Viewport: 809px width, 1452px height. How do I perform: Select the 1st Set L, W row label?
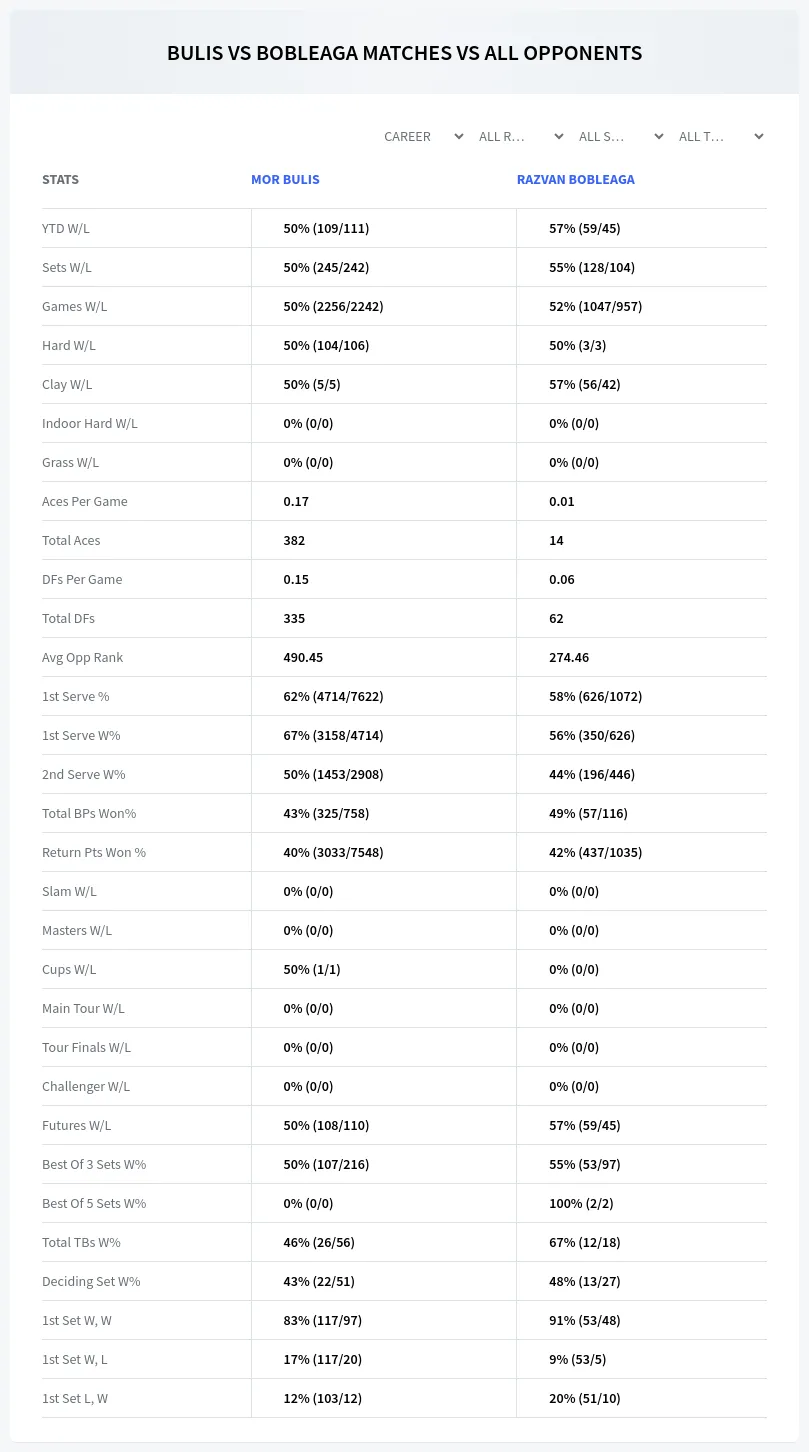pyautogui.click(x=75, y=1398)
